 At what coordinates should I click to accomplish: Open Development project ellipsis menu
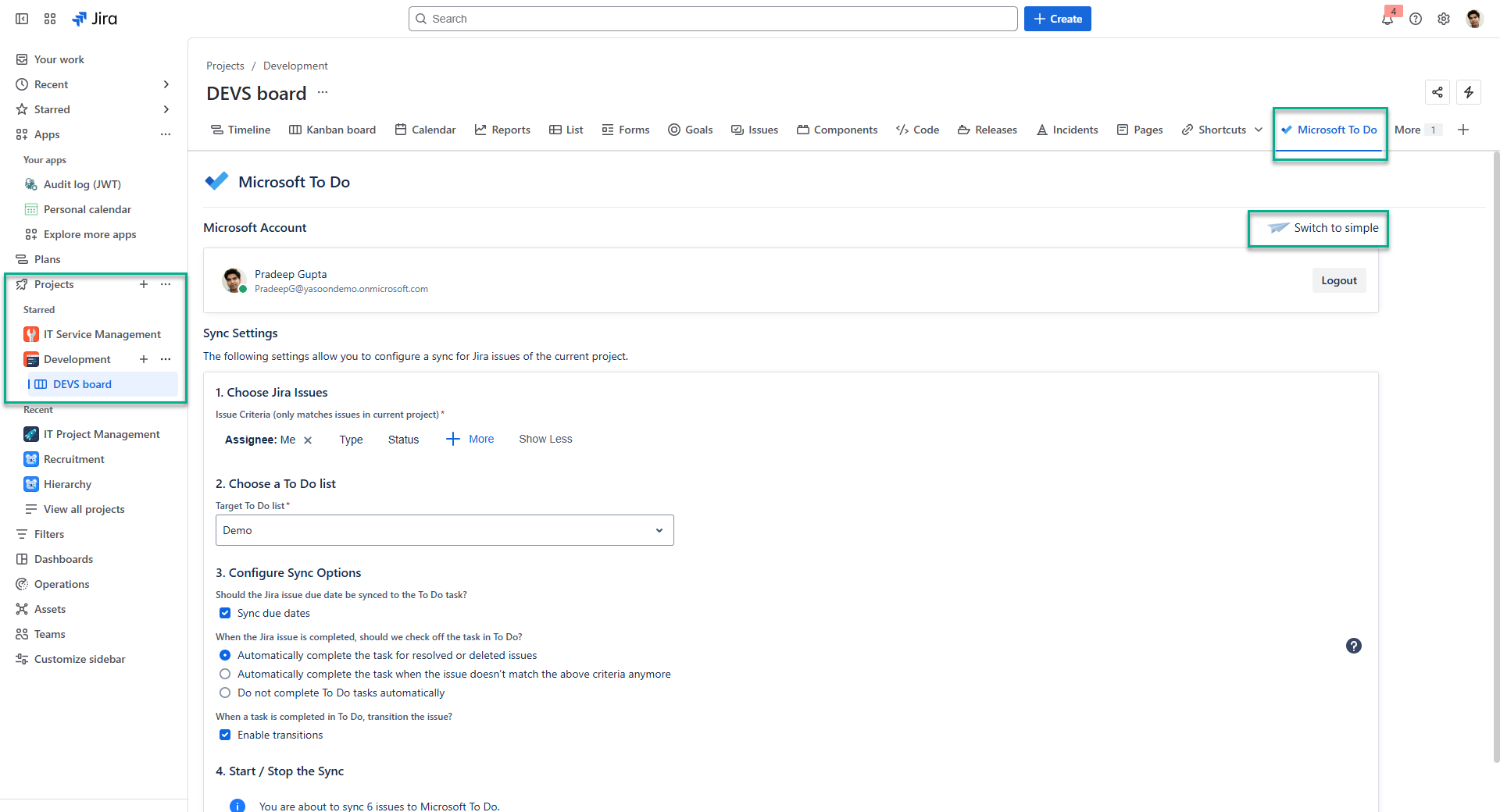tap(166, 359)
